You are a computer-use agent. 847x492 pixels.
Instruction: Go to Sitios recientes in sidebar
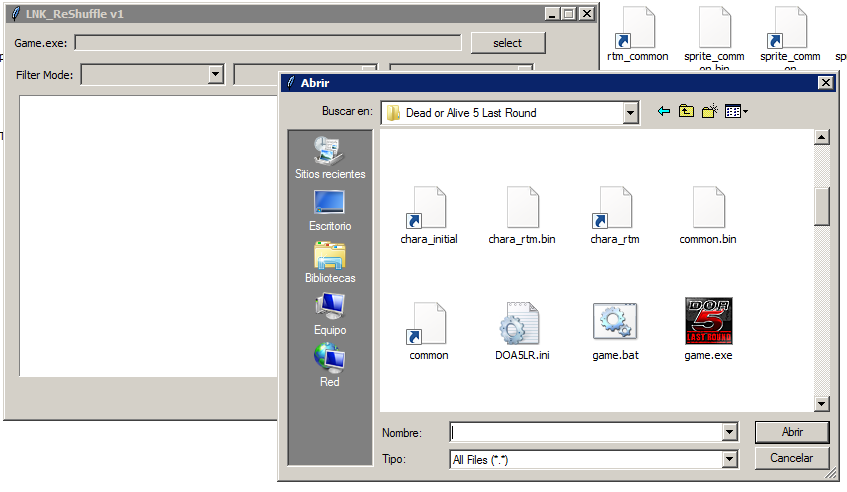[x=330, y=158]
